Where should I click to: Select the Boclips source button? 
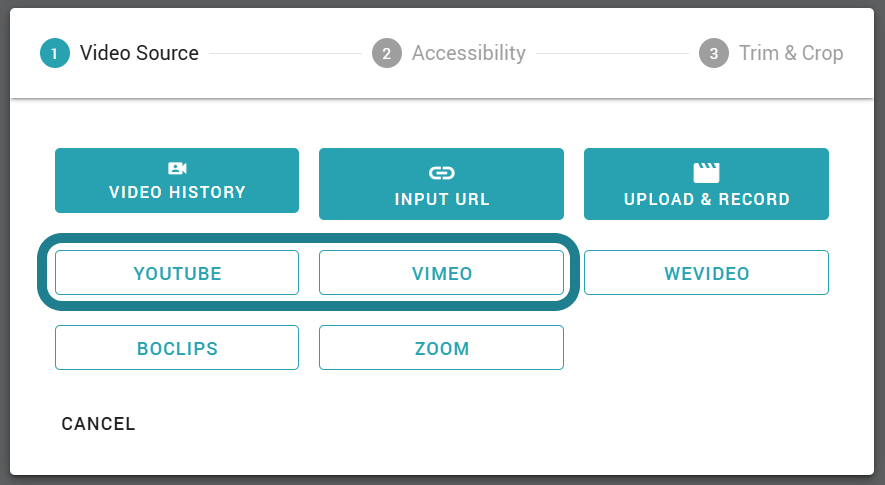[x=177, y=348]
